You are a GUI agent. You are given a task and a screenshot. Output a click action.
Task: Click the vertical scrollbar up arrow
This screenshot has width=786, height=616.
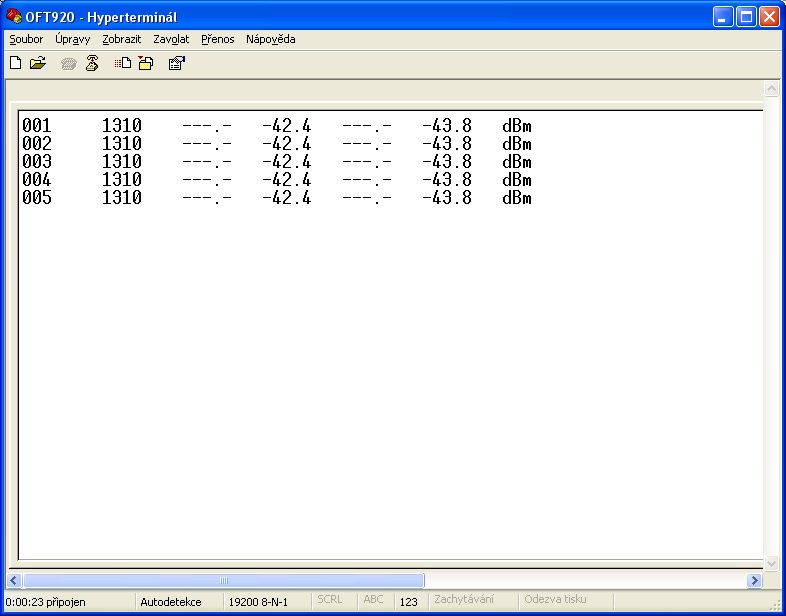pos(771,89)
